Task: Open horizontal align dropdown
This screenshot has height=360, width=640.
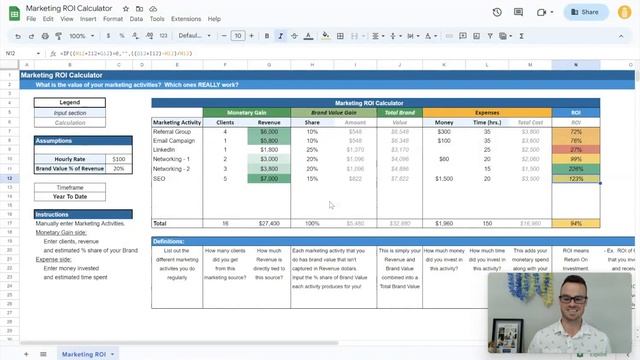Action: (378, 36)
